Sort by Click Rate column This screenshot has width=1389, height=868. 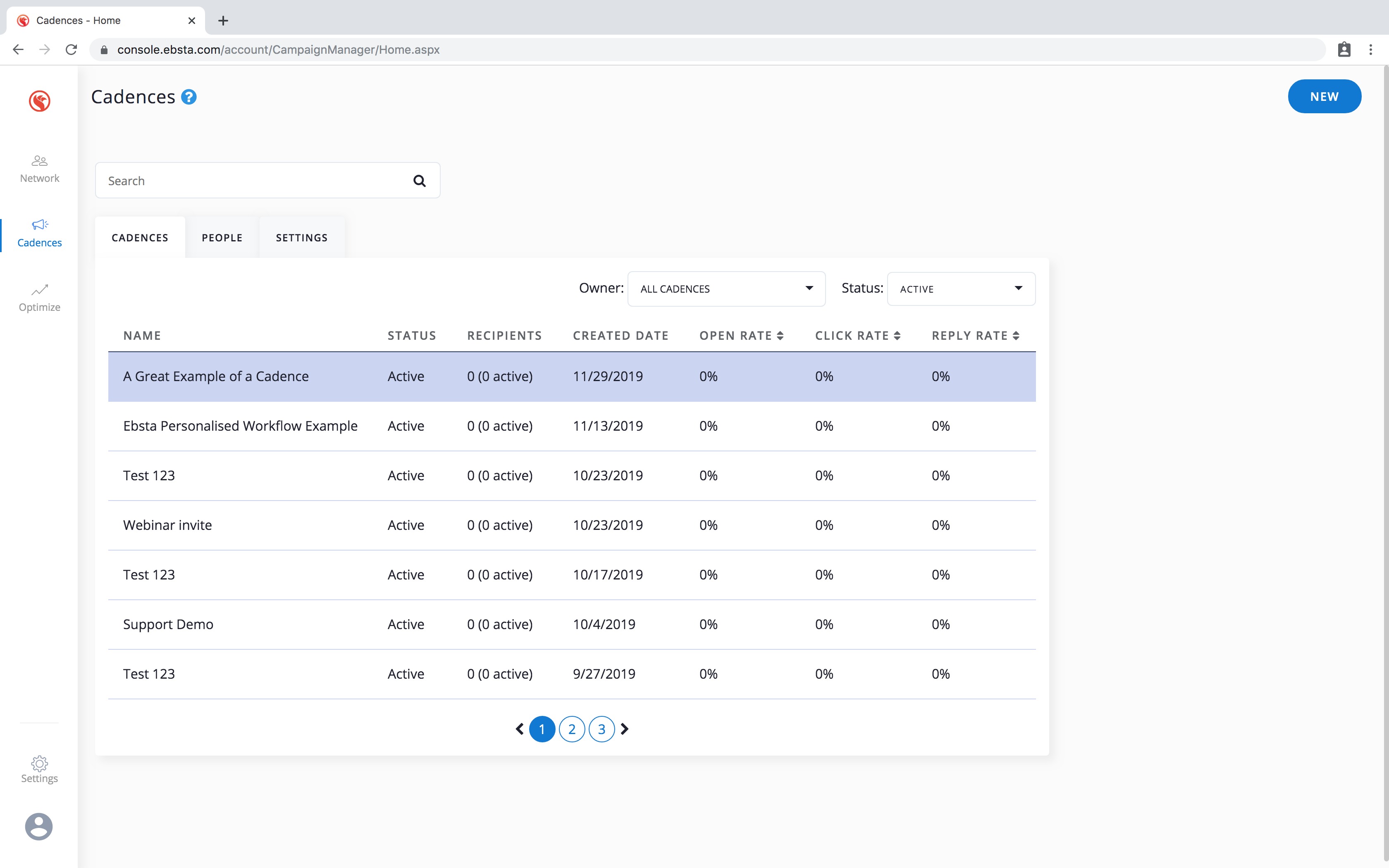(x=857, y=336)
